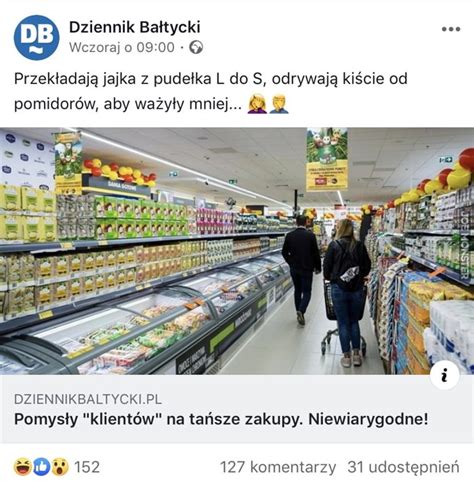Open the supermarket aisle article image
The image size is (474, 489).
pyautogui.click(x=237, y=251)
